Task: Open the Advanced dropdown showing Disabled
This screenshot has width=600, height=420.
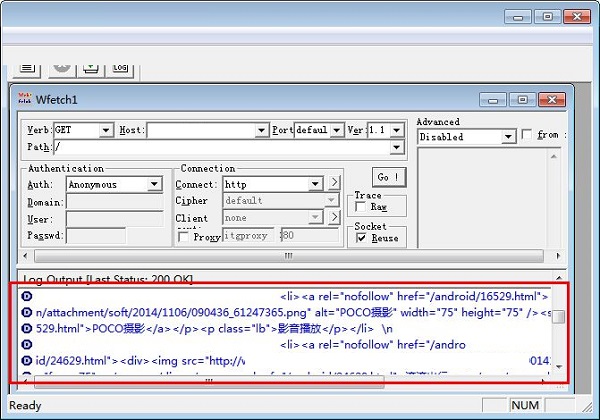Action: 508,136
